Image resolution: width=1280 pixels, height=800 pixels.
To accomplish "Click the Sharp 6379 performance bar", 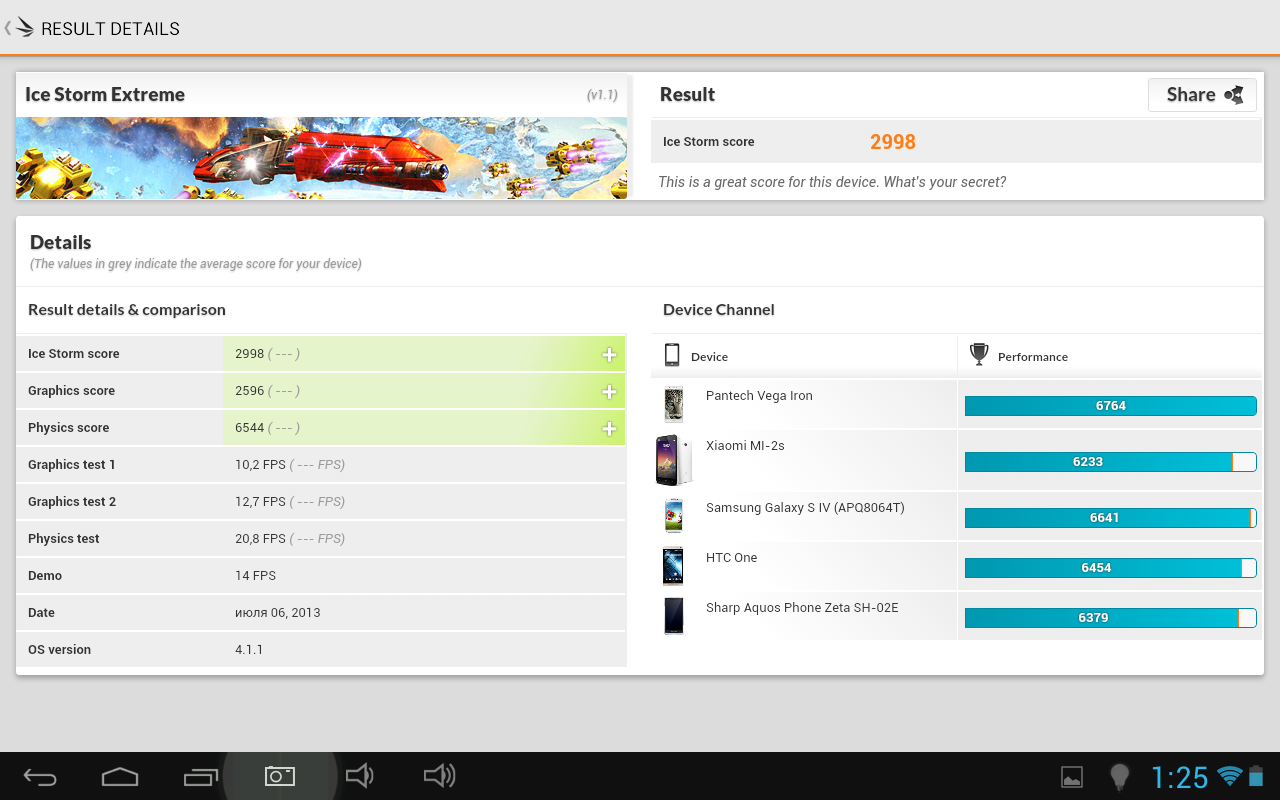I will tap(1110, 618).
